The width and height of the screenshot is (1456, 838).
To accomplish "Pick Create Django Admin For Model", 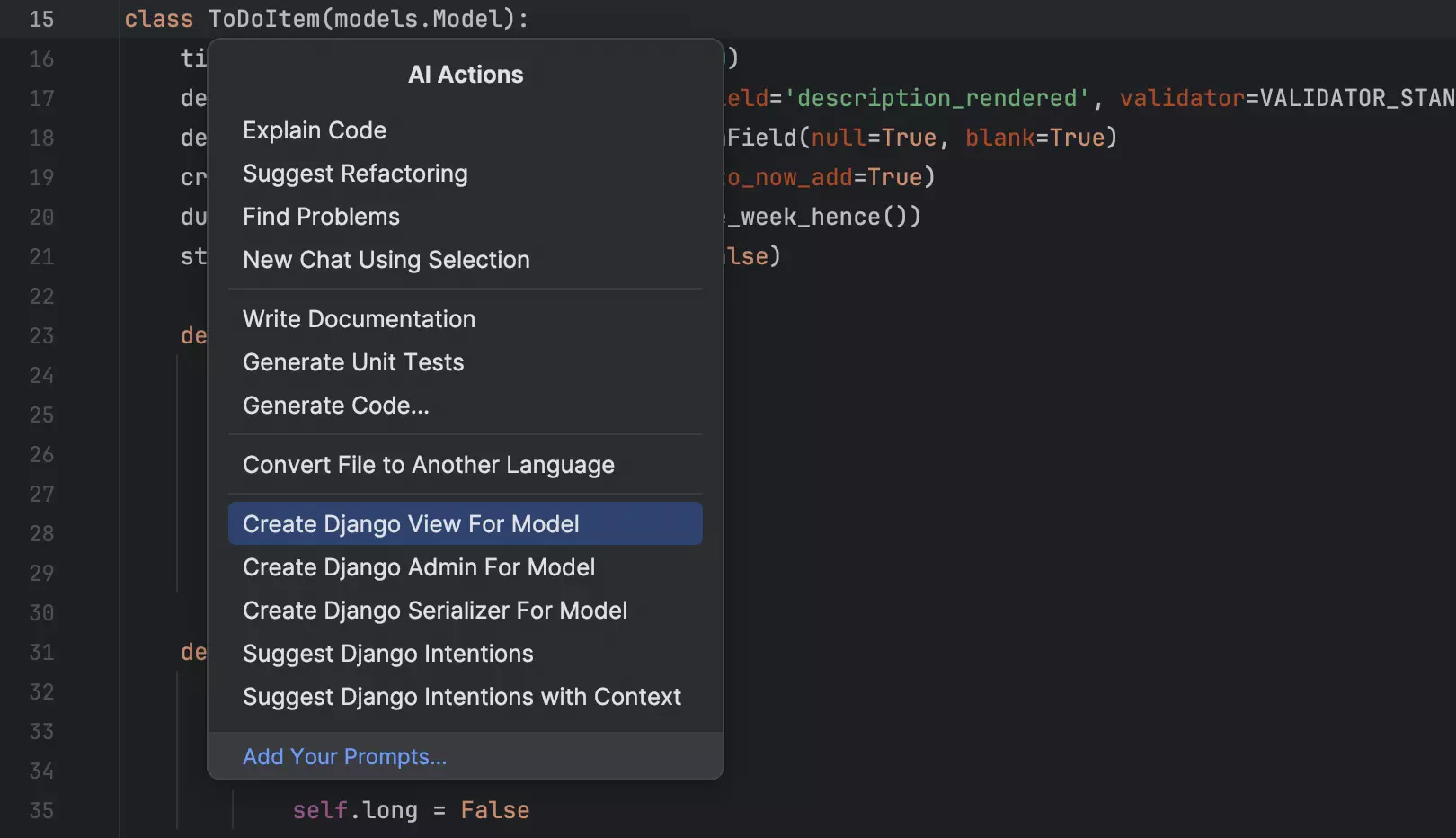I will 419,567.
